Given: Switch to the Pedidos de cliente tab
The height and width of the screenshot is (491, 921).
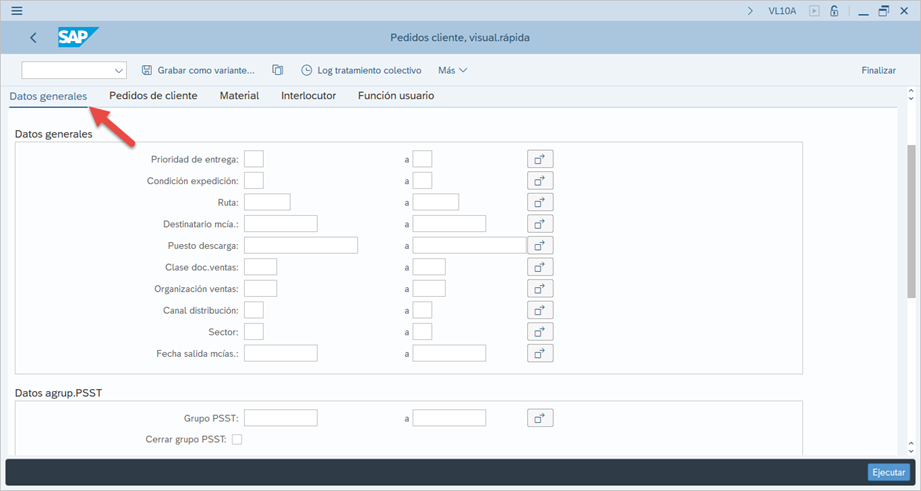Looking at the screenshot, I should click(x=153, y=96).
